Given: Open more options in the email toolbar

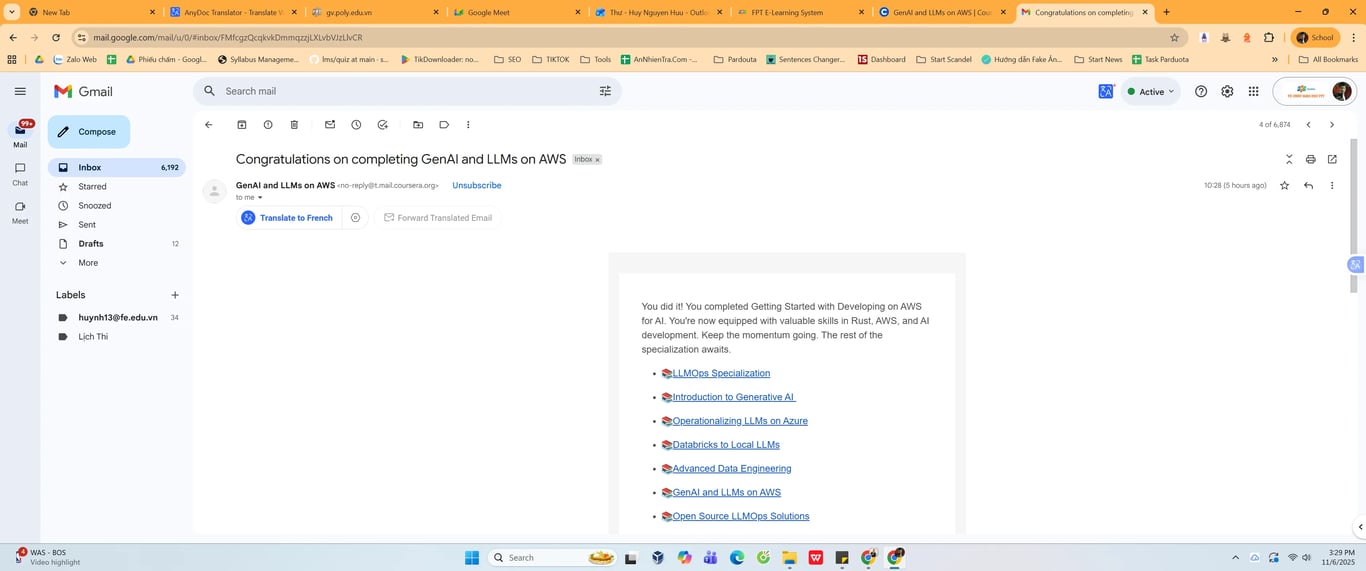Looking at the screenshot, I should (x=468, y=125).
